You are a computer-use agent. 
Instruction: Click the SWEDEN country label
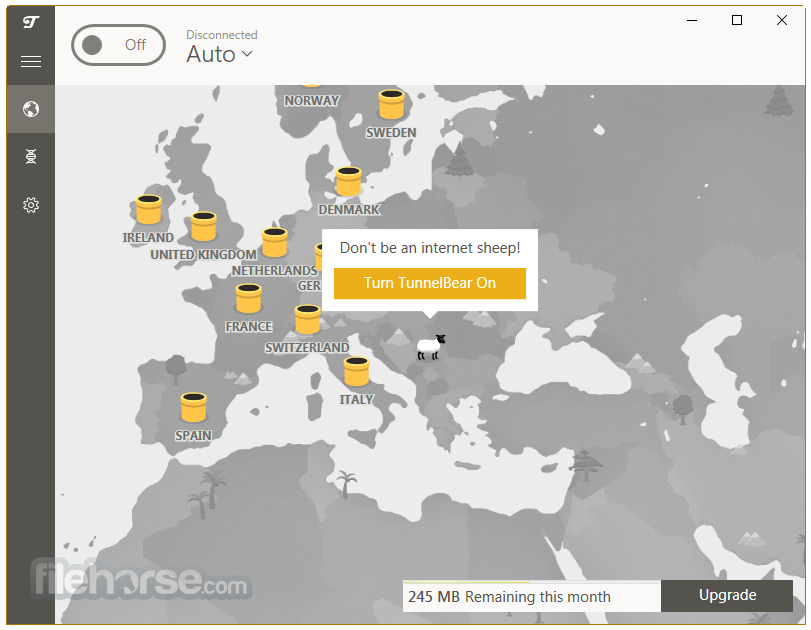391,132
